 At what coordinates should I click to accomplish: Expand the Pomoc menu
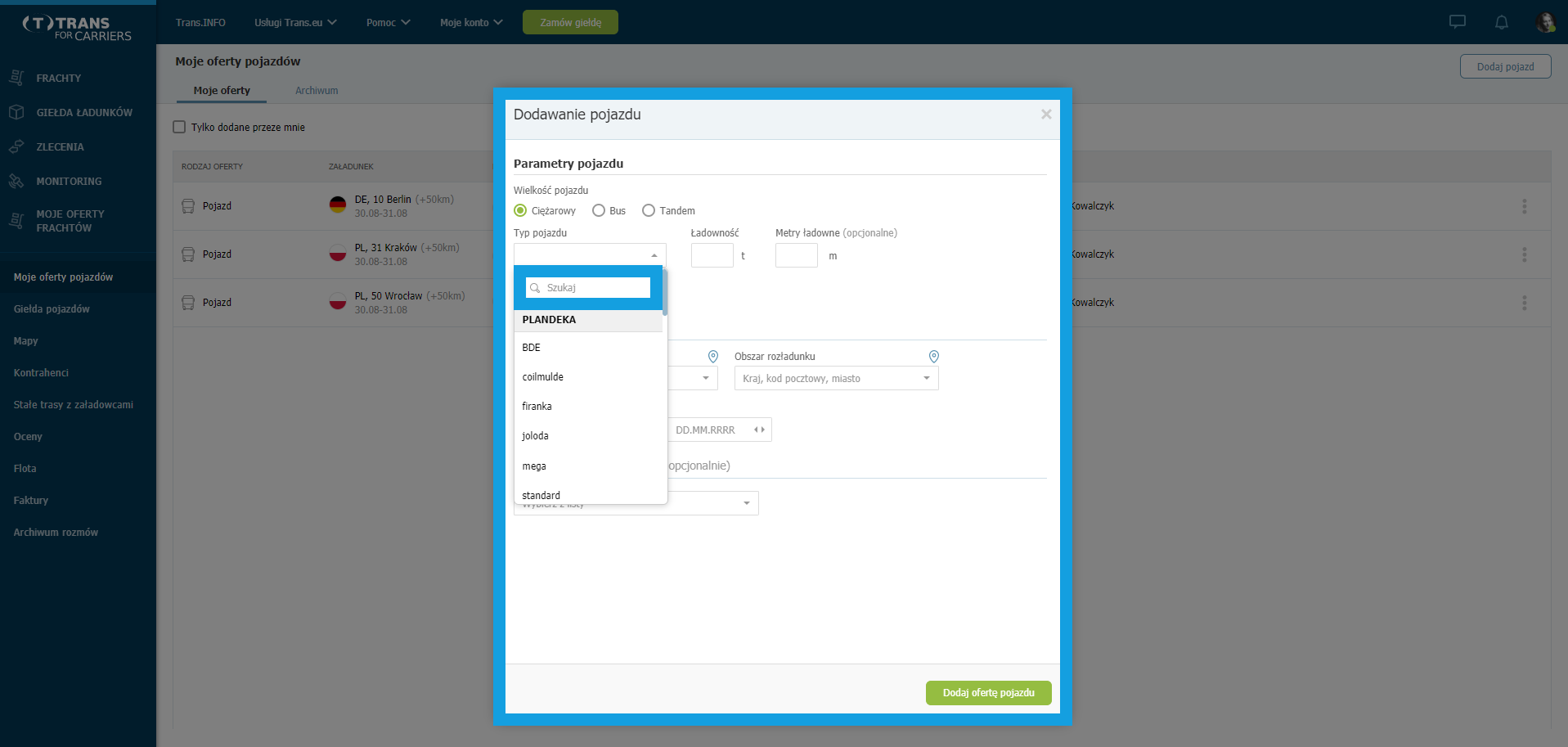coord(389,22)
